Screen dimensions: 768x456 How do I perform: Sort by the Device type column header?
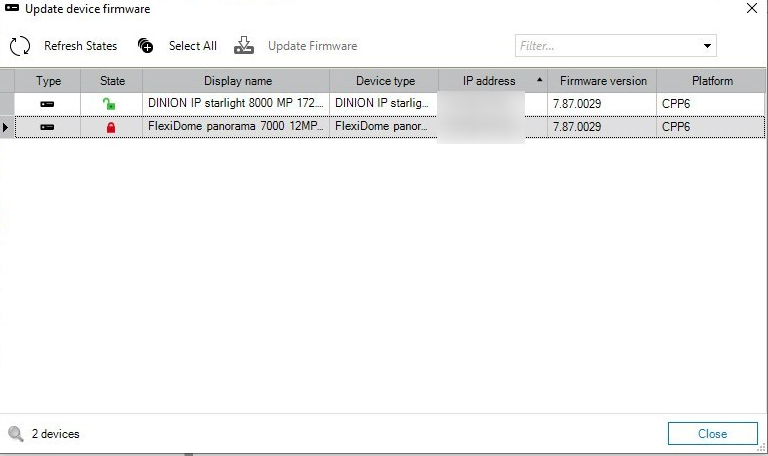(385, 81)
